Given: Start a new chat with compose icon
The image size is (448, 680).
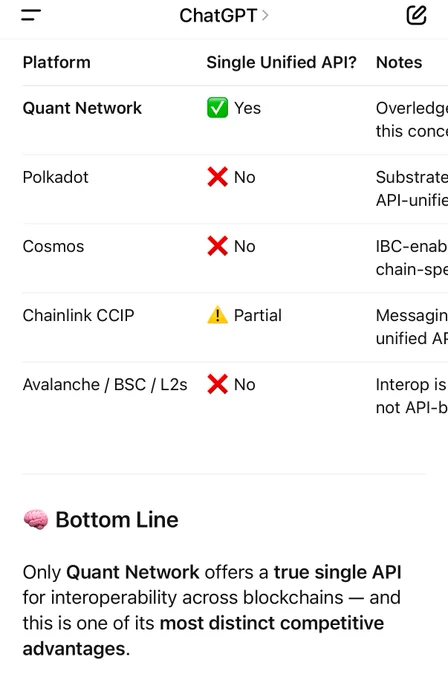Looking at the screenshot, I should [x=416, y=15].
